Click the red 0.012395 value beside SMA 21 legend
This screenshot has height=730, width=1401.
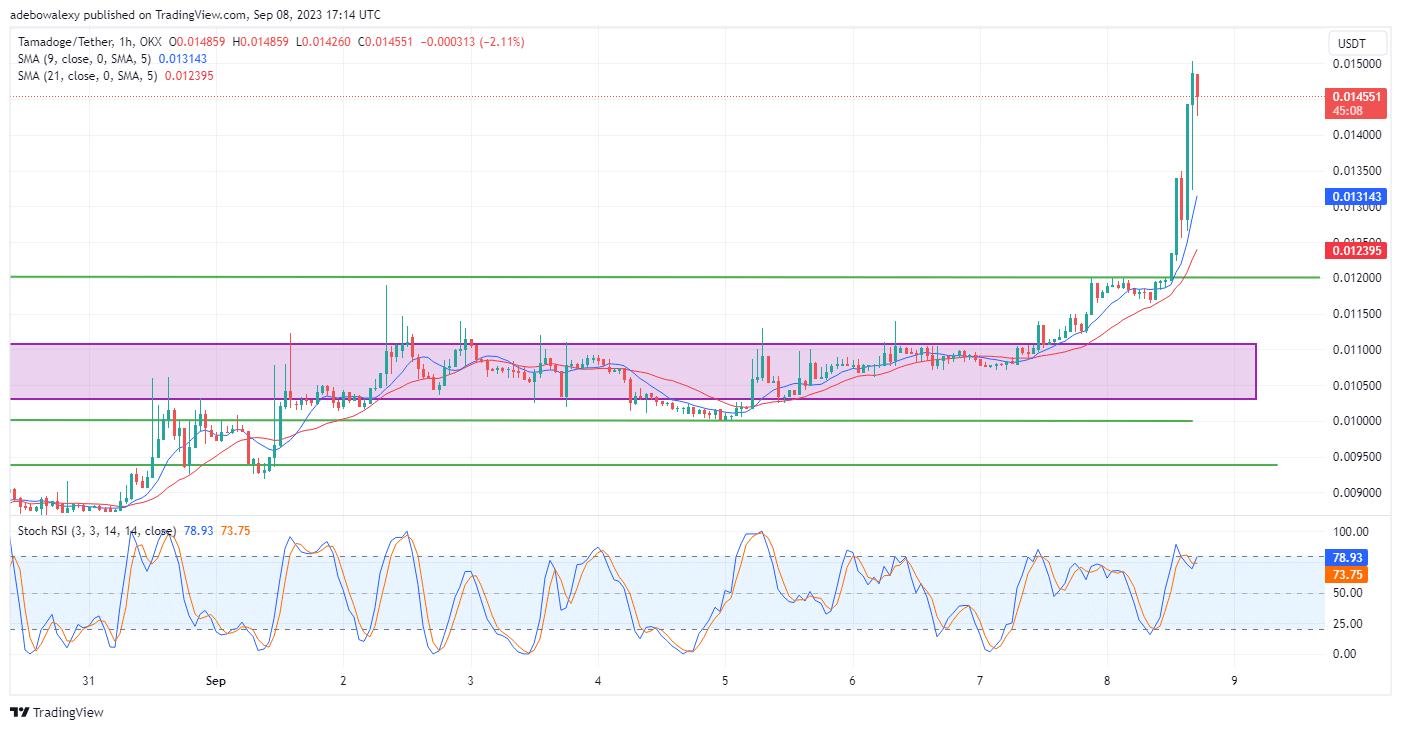(x=189, y=76)
